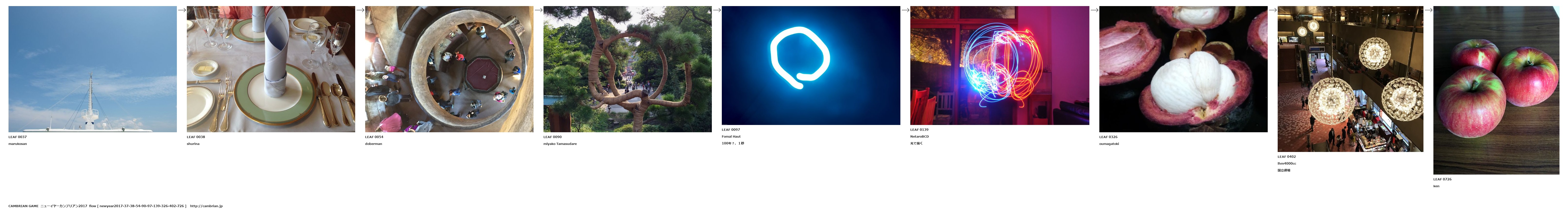Image resolution: width=1568 pixels, height=212 pixels.
Task: Click the arrow before the circular atrium photo
Action: [360, 10]
